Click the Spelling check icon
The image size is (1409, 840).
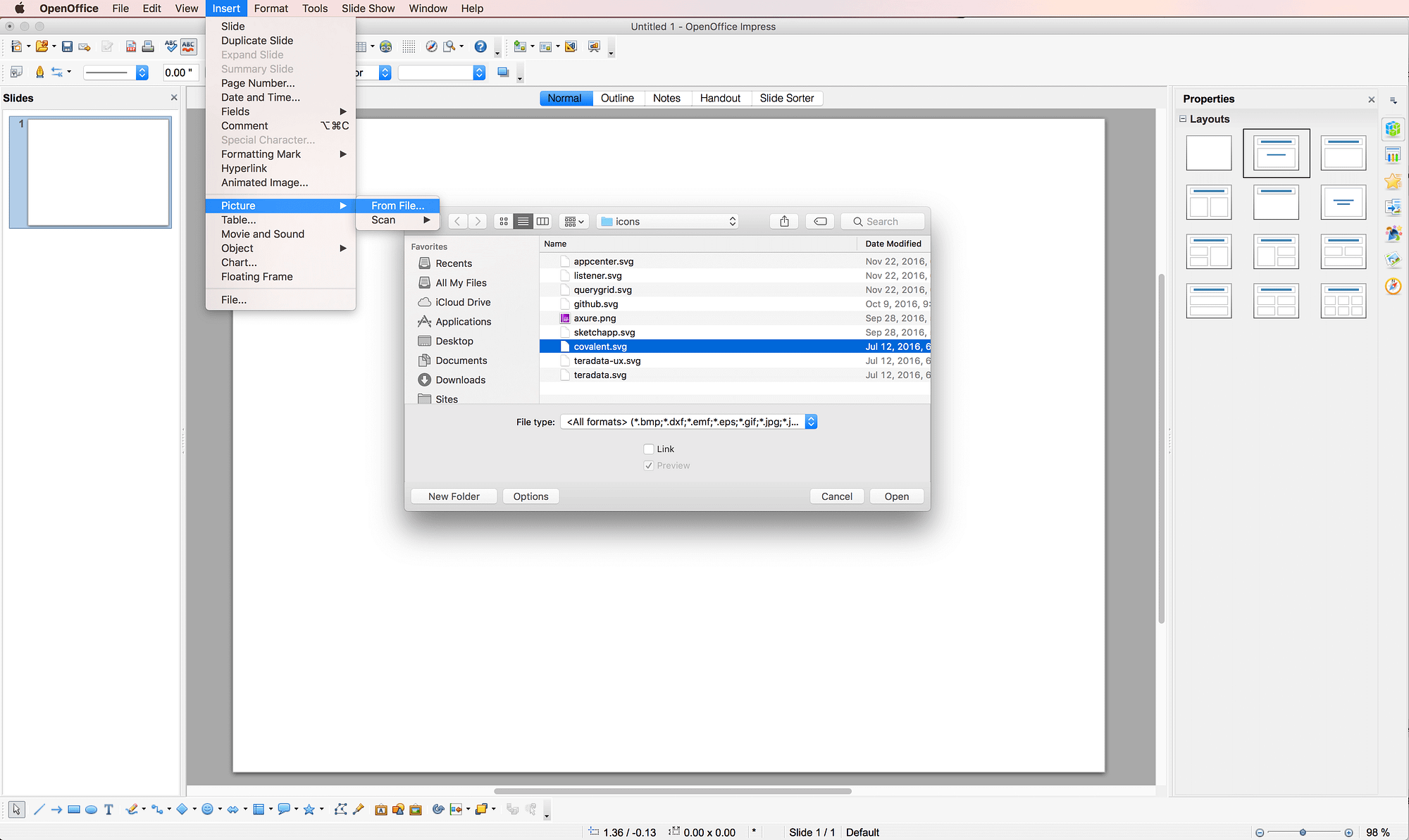[x=170, y=46]
